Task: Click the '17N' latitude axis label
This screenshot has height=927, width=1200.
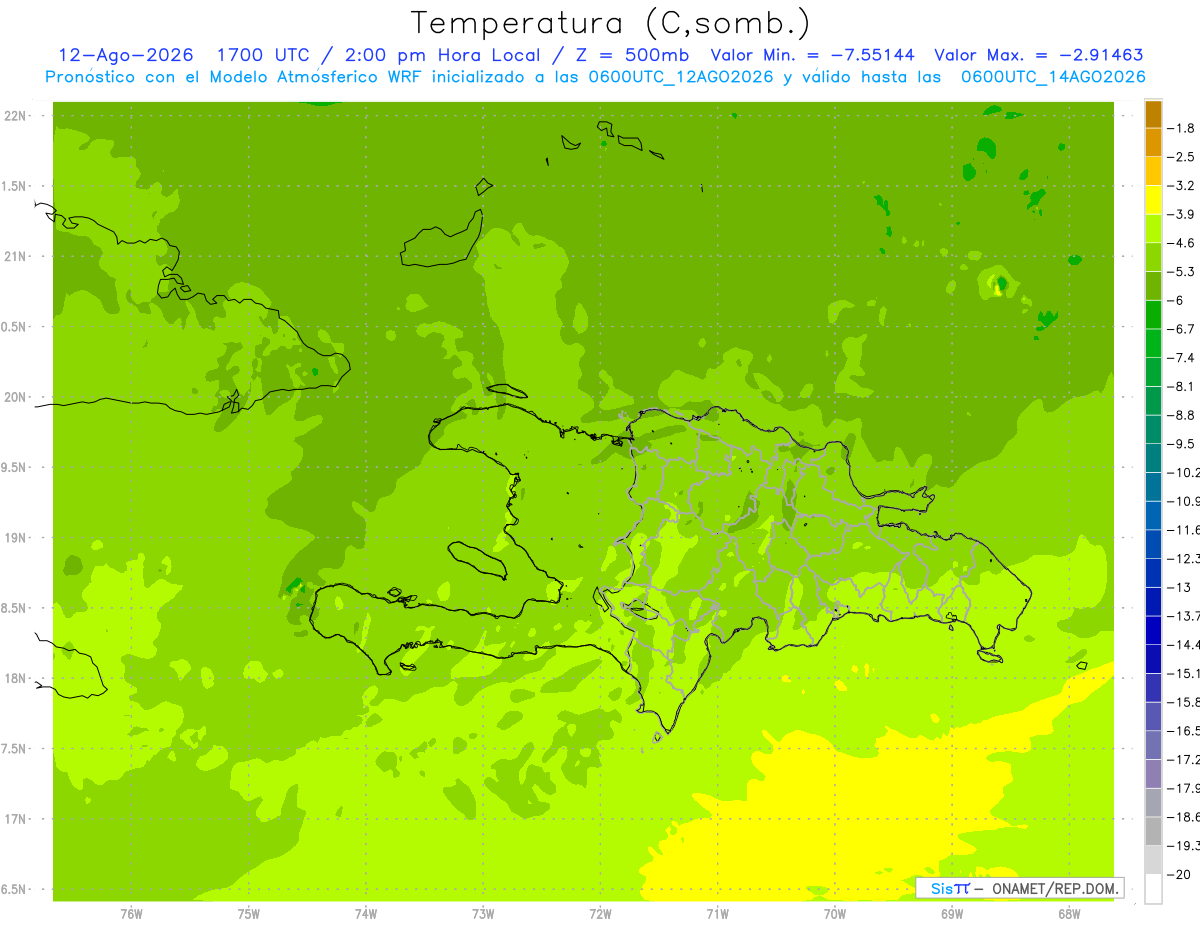Action: [x=14, y=819]
